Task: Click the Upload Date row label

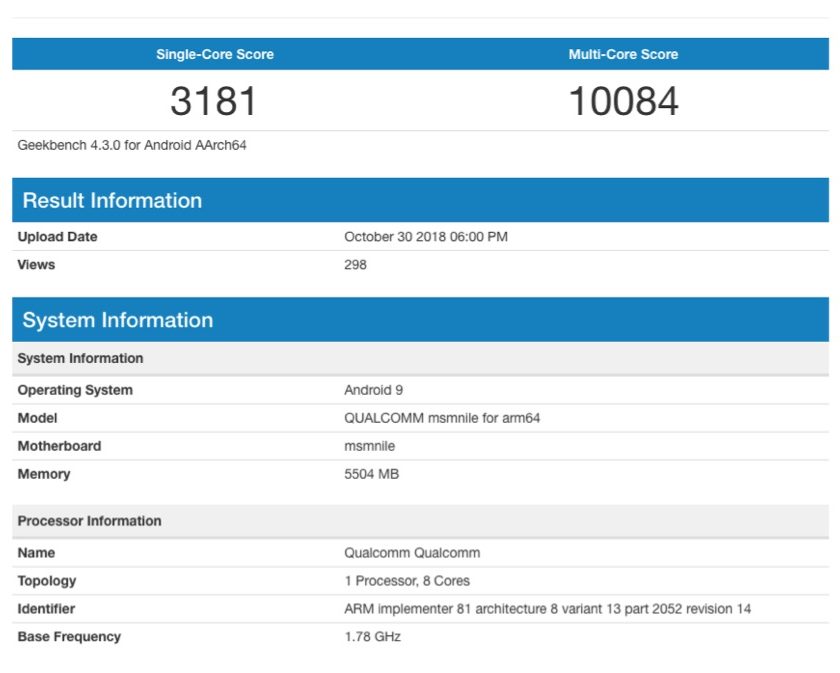Action: pos(57,237)
